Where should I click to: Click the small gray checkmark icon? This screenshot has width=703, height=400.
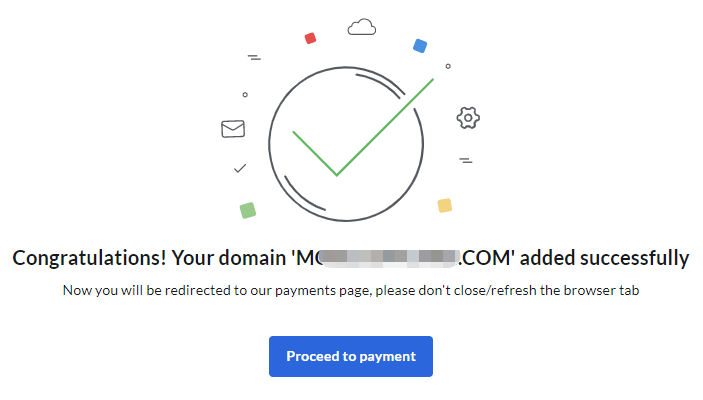240,168
